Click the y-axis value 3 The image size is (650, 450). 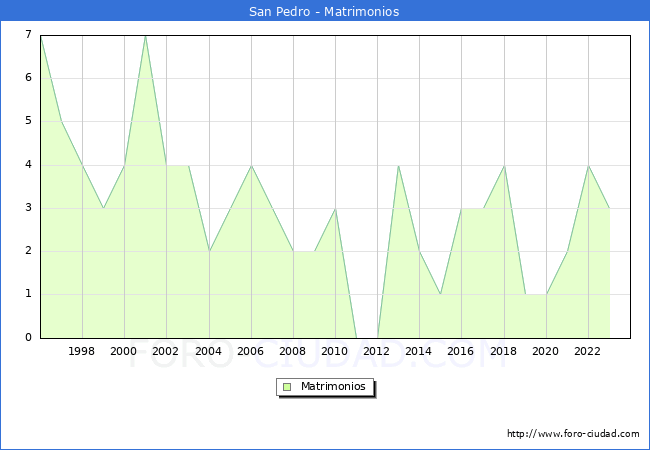tap(28, 208)
